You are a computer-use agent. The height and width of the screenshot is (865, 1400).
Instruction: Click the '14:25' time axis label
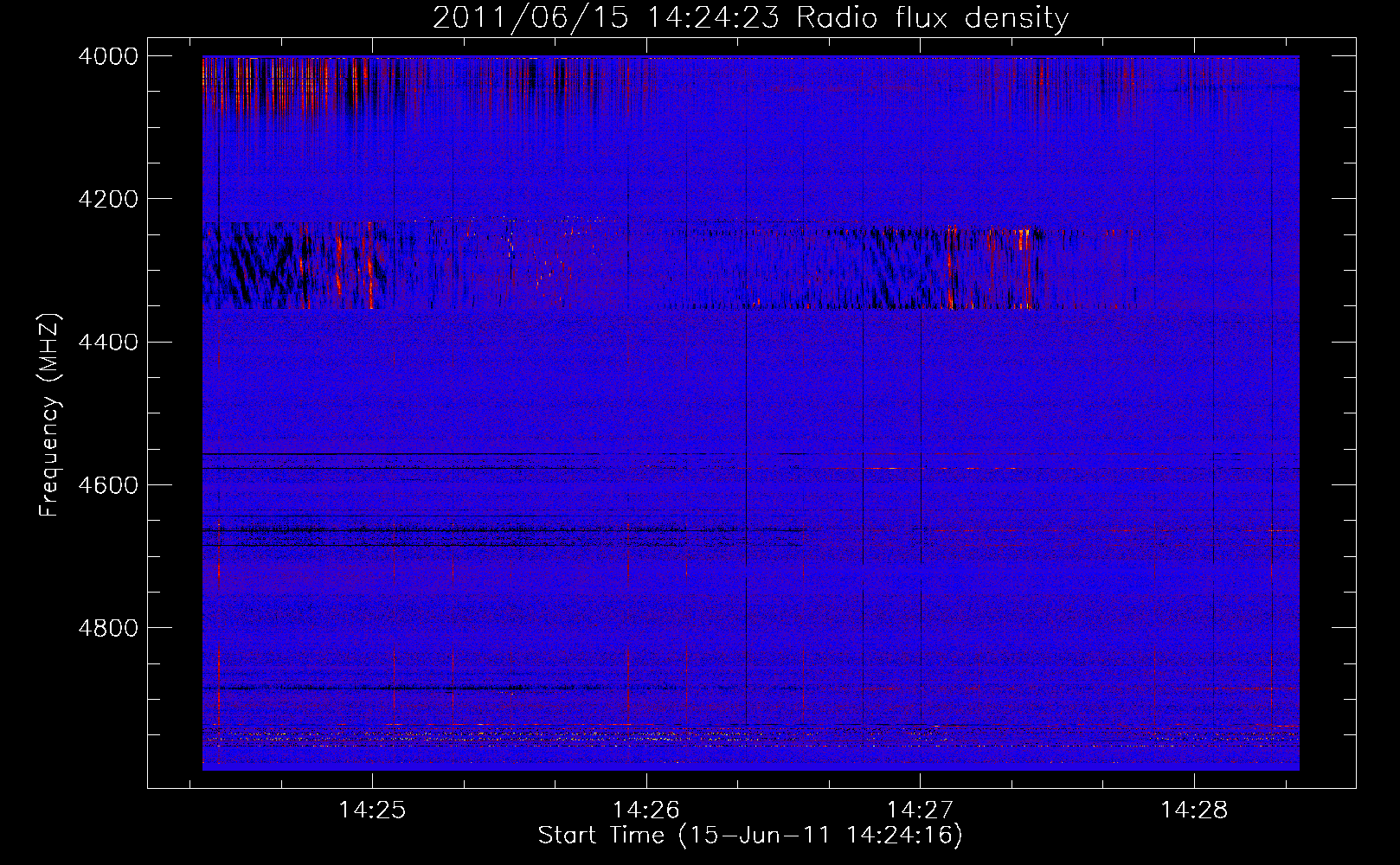coord(372,811)
